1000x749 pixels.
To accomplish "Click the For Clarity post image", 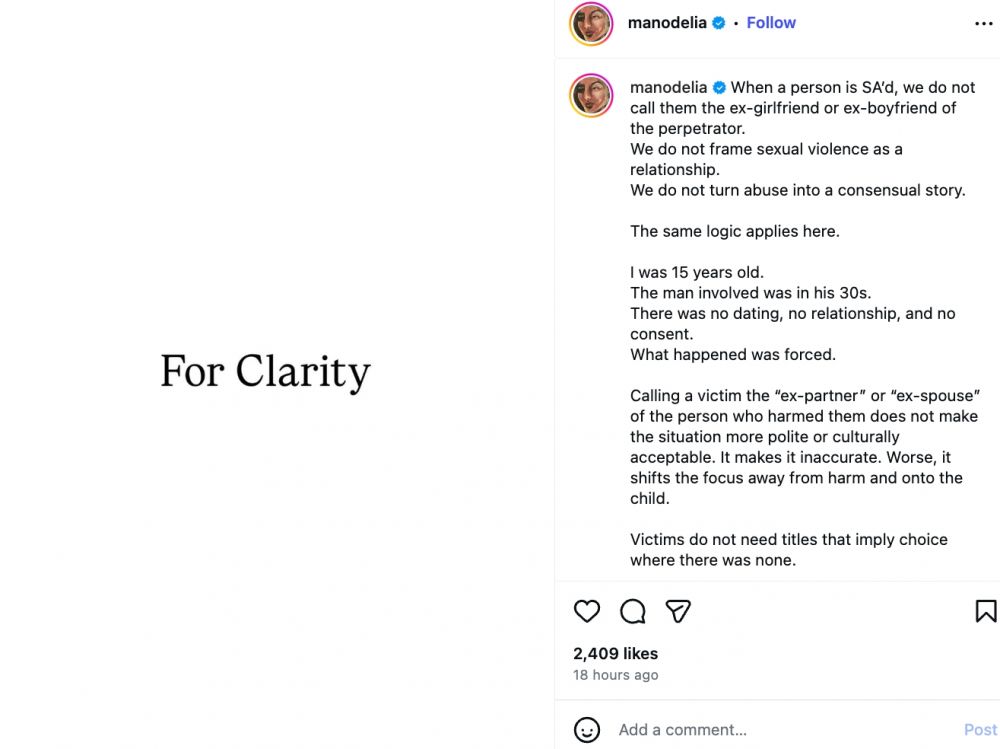I will tap(266, 372).
